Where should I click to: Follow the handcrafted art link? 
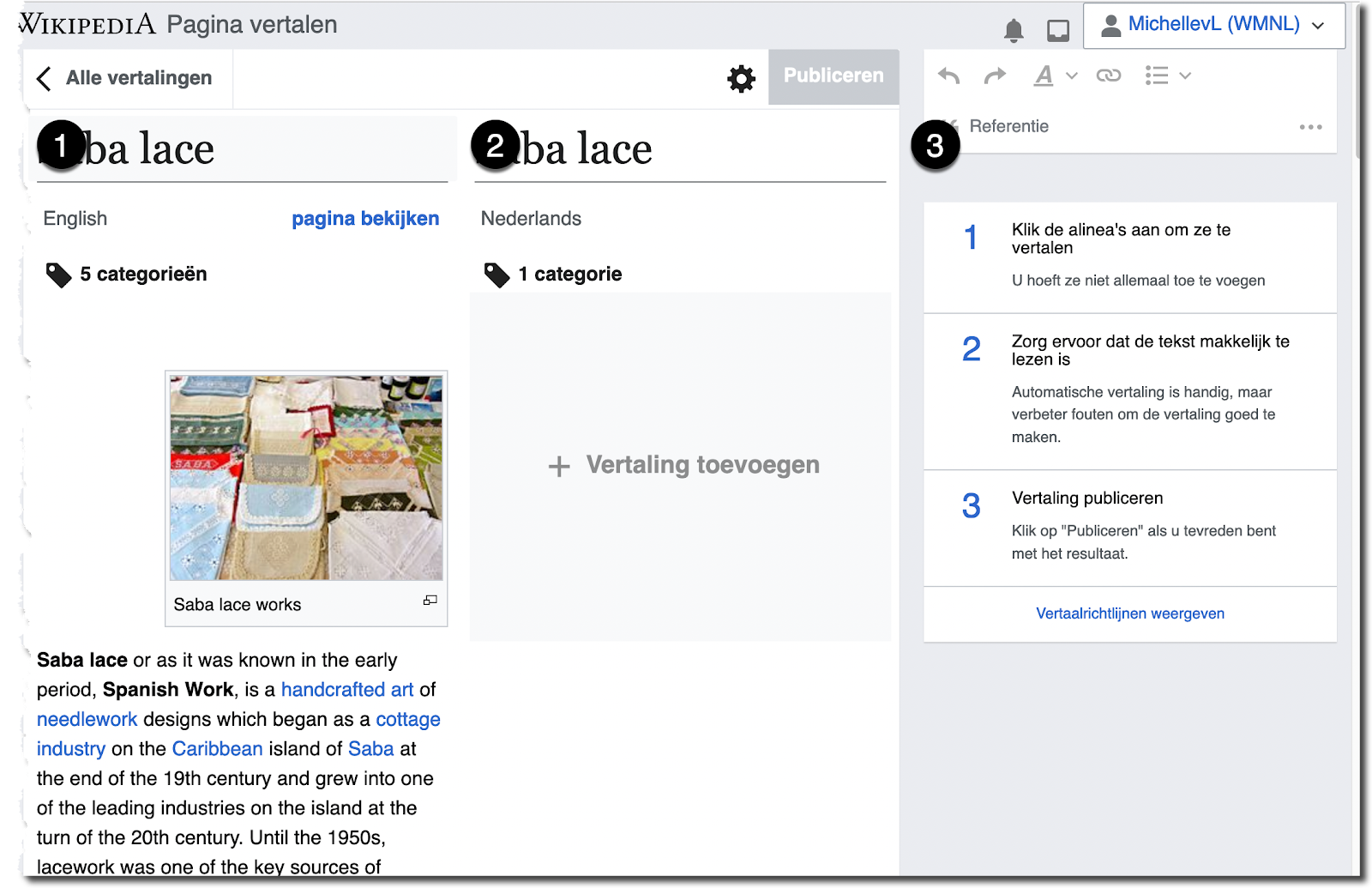346,690
